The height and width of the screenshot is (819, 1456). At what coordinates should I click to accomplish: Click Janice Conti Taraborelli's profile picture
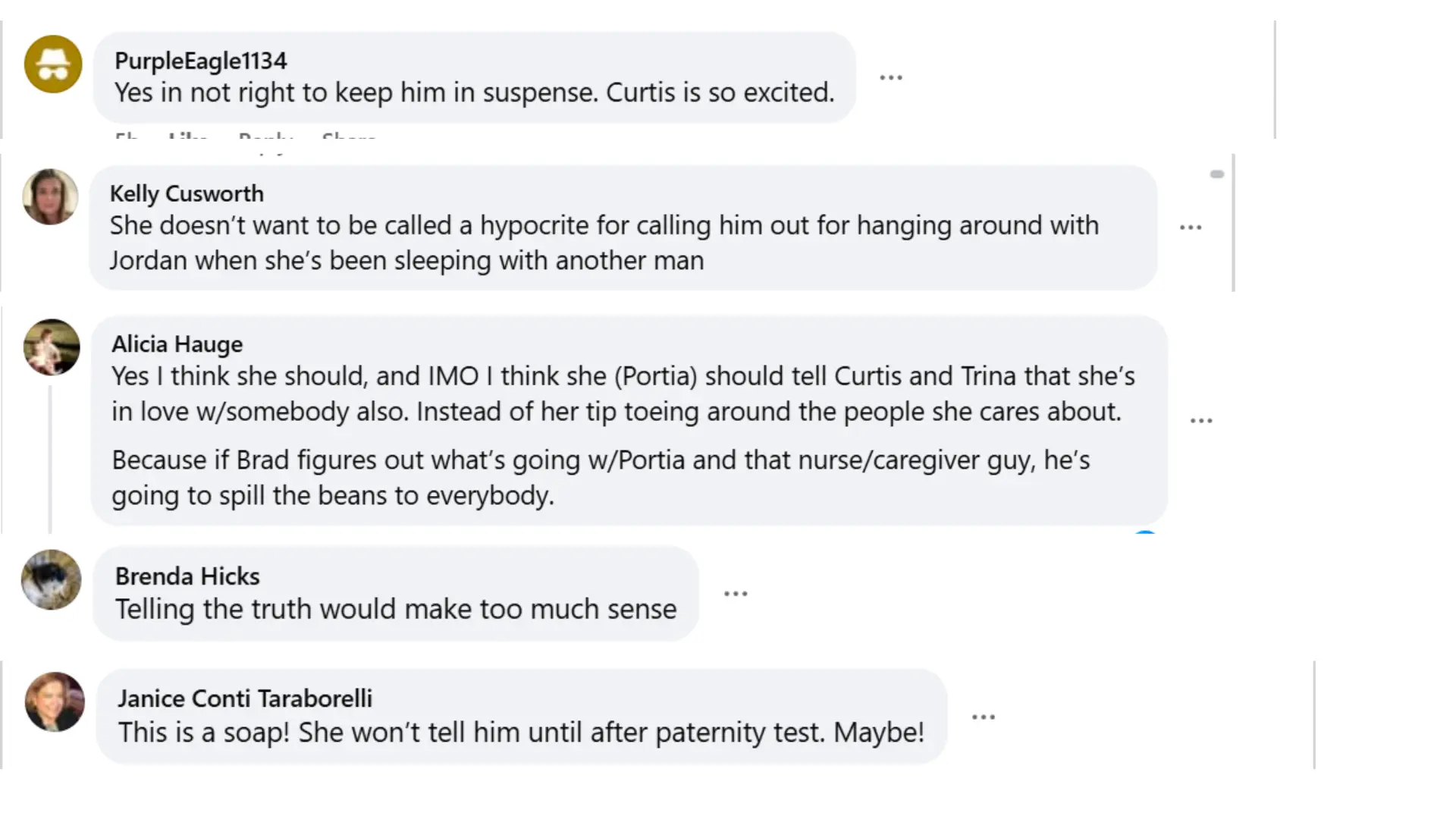click(x=54, y=702)
